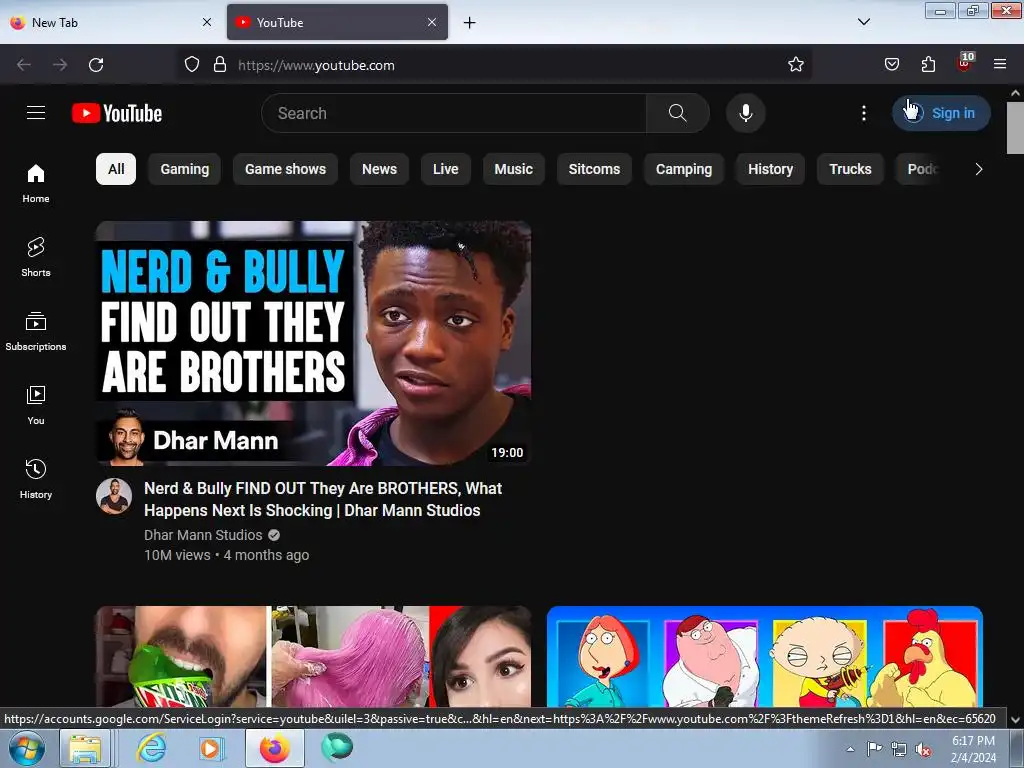List all tabs dropdown arrow
This screenshot has height=768, width=1024.
(x=863, y=22)
